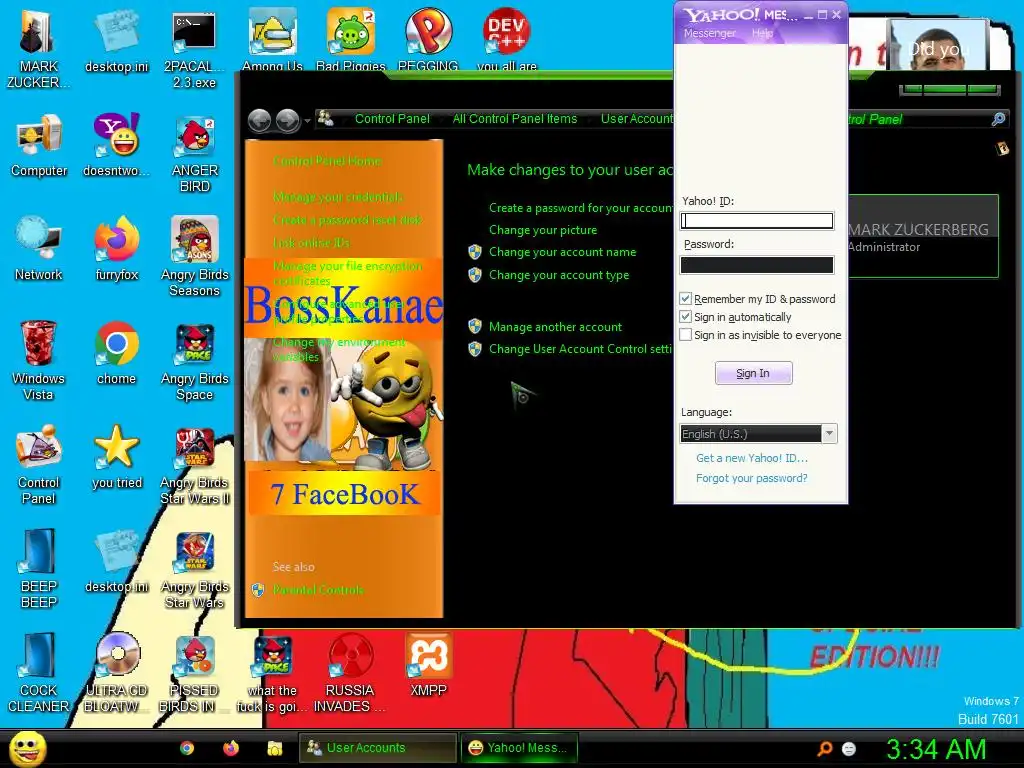Switch to User Accounts taskbar window

pyautogui.click(x=377, y=748)
